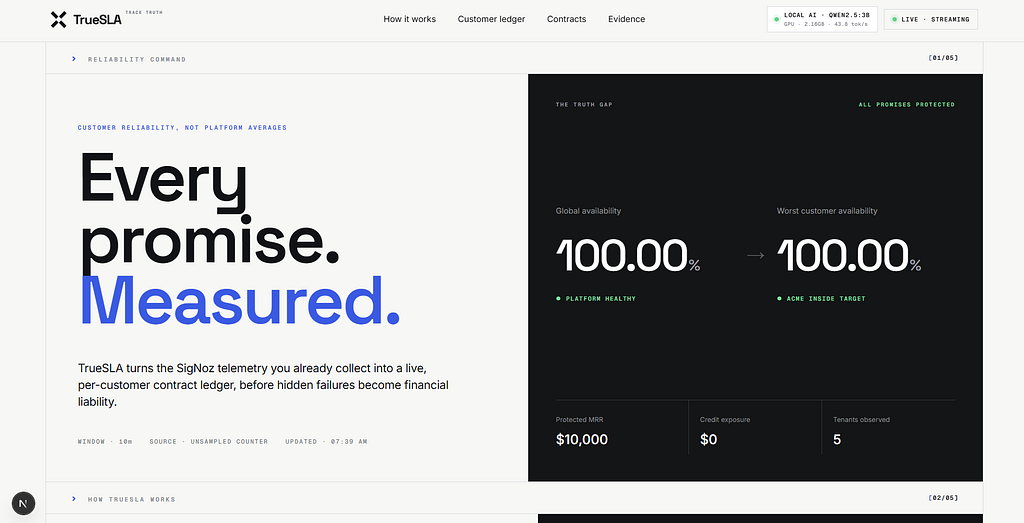1024x523 pixels.
Task: Click the Updated 07:39 AM timestamp
Action: click(x=327, y=442)
